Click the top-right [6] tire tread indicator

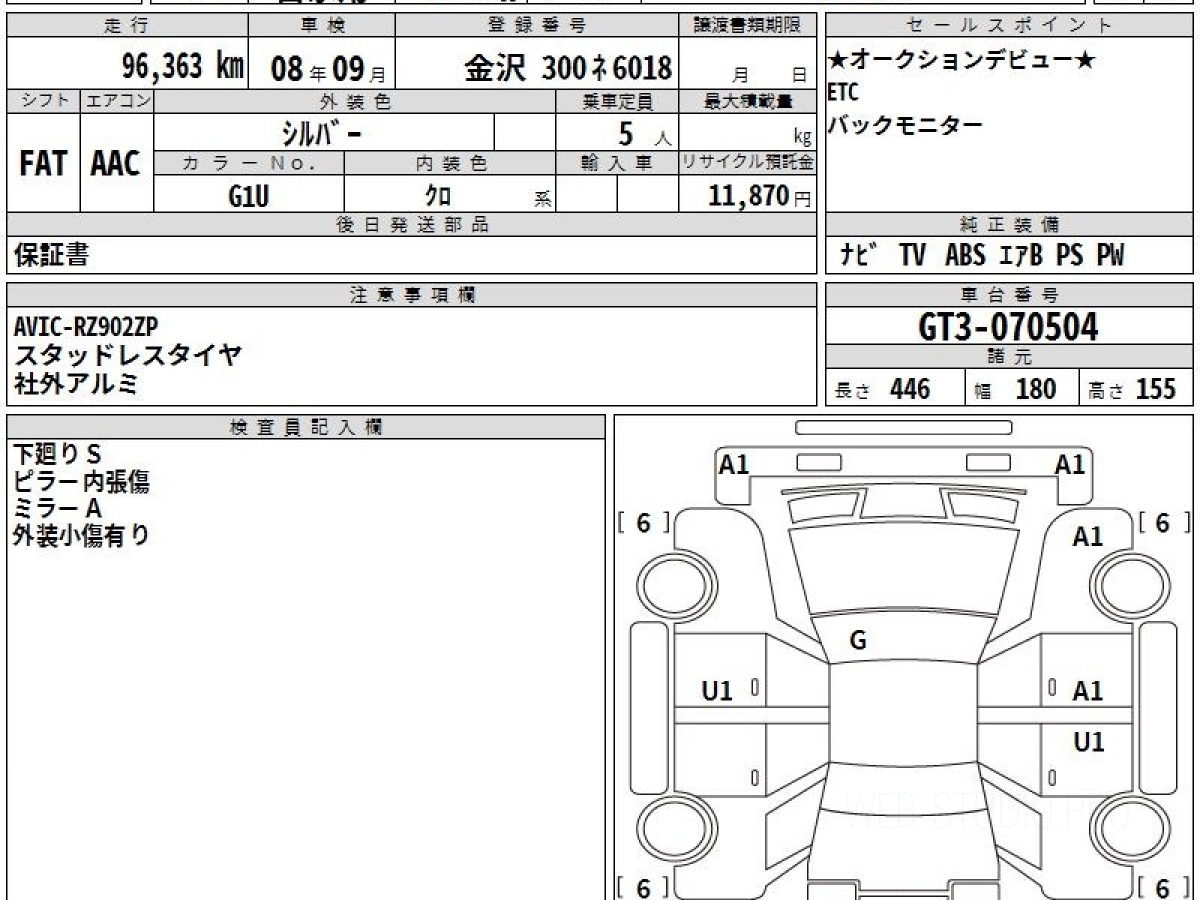click(x=1162, y=522)
